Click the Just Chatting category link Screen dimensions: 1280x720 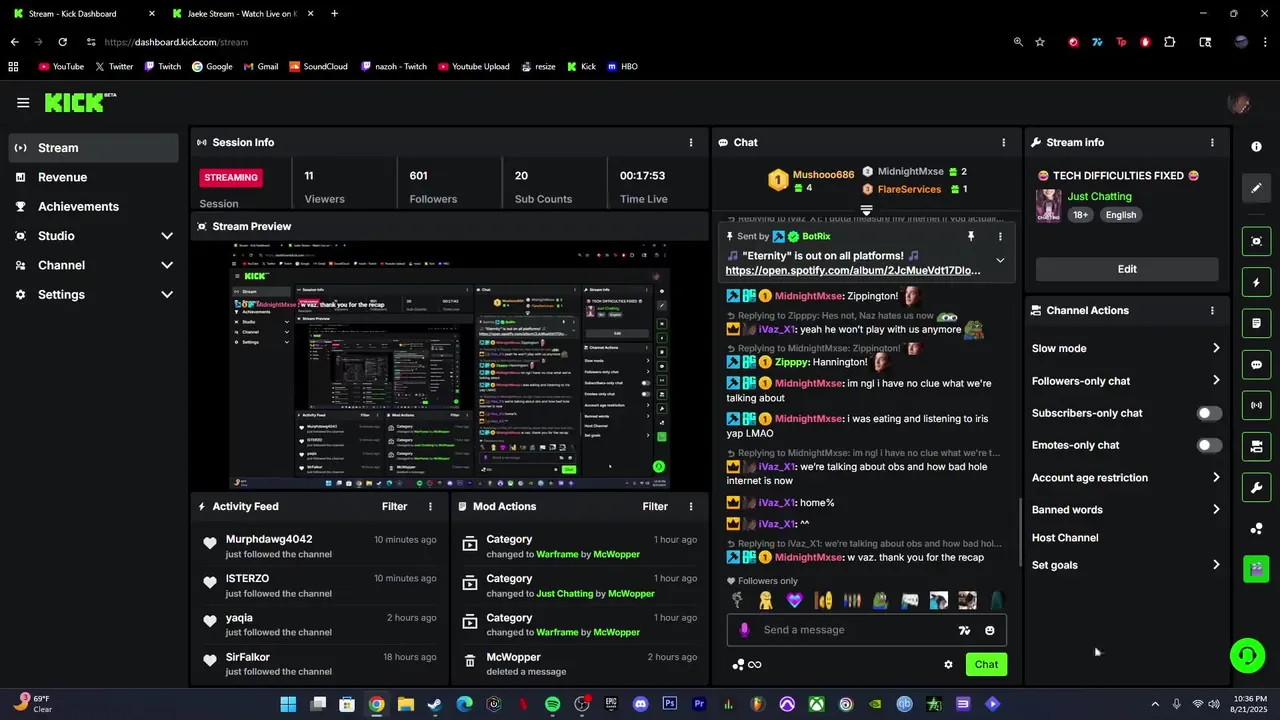tap(1099, 197)
